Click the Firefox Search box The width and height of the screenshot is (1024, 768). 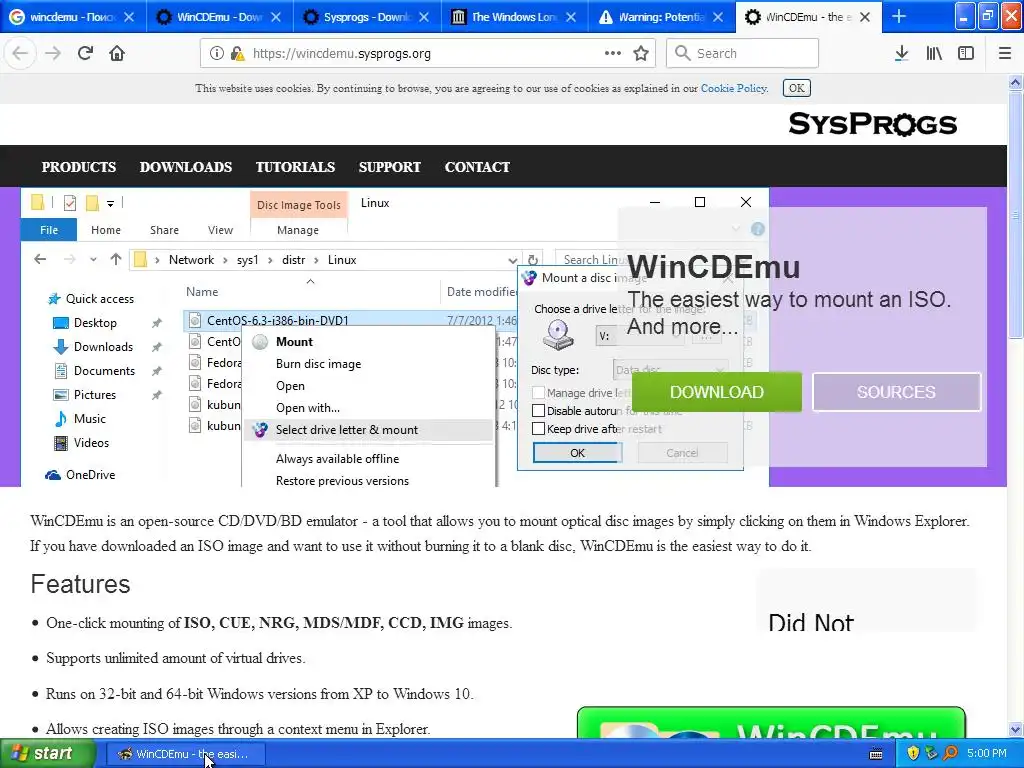tap(743, 54)
